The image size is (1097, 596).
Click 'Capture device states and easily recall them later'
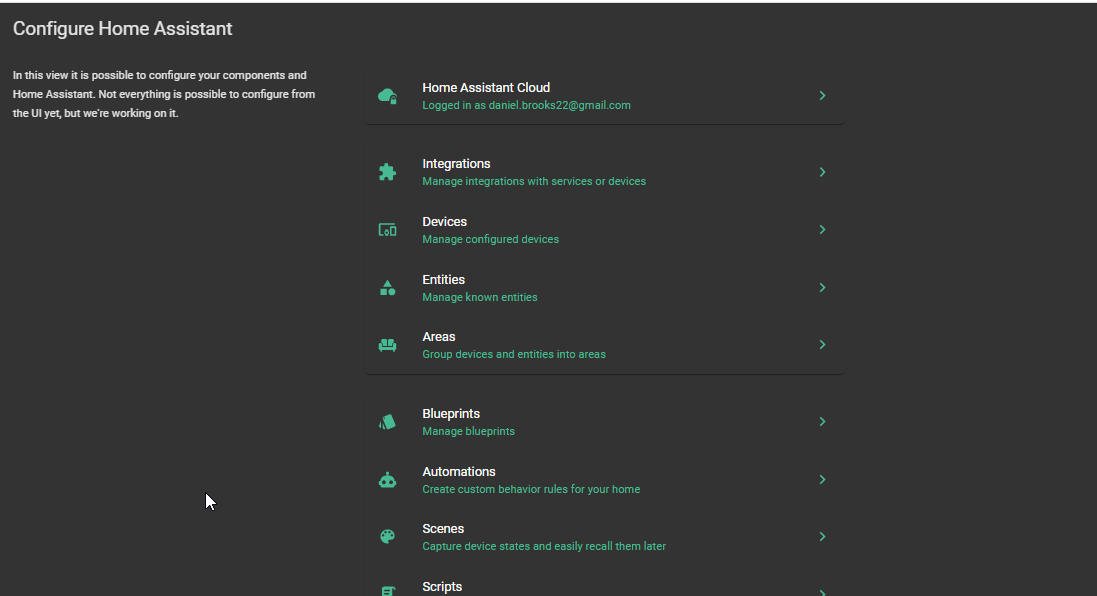click(x=544, y=546)
